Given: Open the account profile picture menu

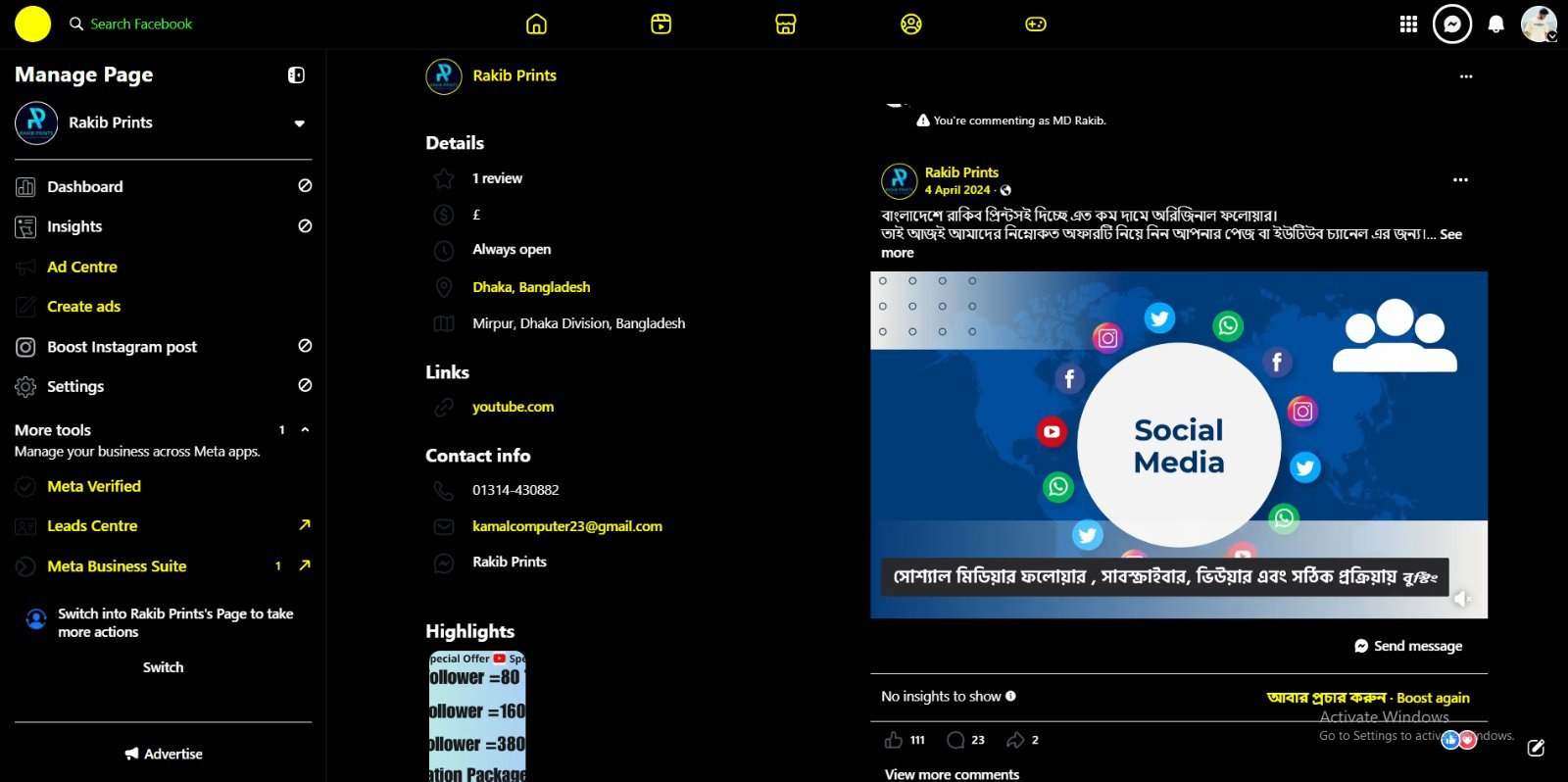Looking at the screenshot, I should tap(1539, 24).
